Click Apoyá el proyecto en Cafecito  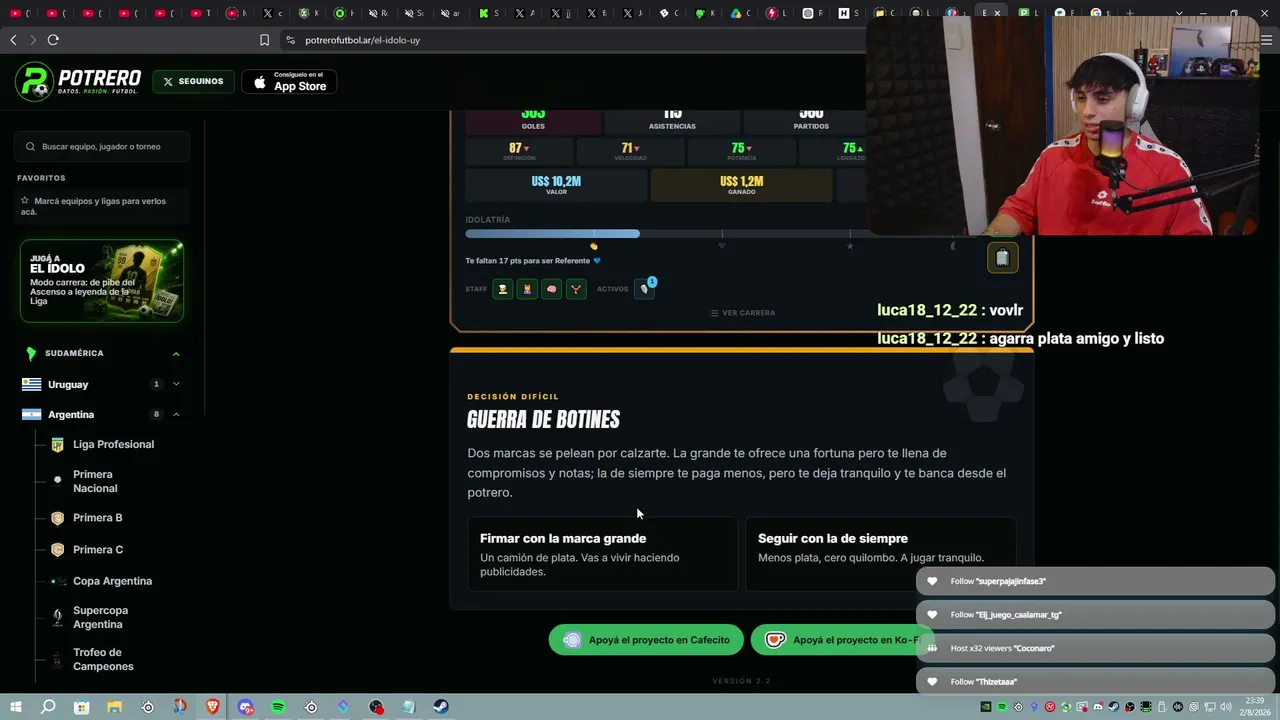(646, 640)
